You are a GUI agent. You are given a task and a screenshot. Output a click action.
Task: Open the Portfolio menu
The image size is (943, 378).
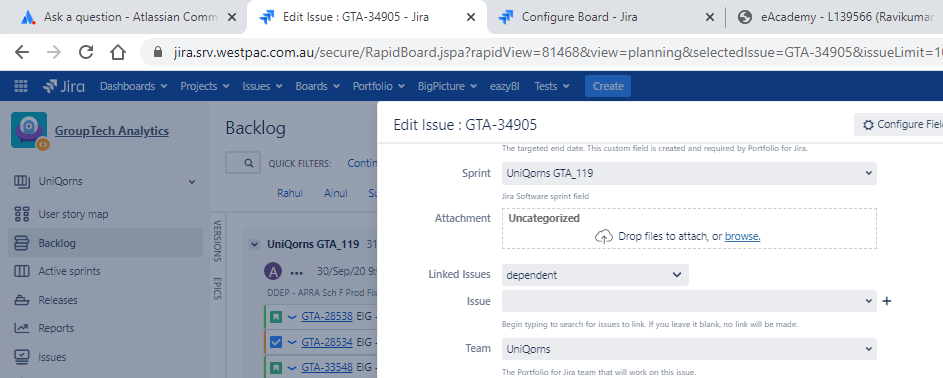click(379, 86)
